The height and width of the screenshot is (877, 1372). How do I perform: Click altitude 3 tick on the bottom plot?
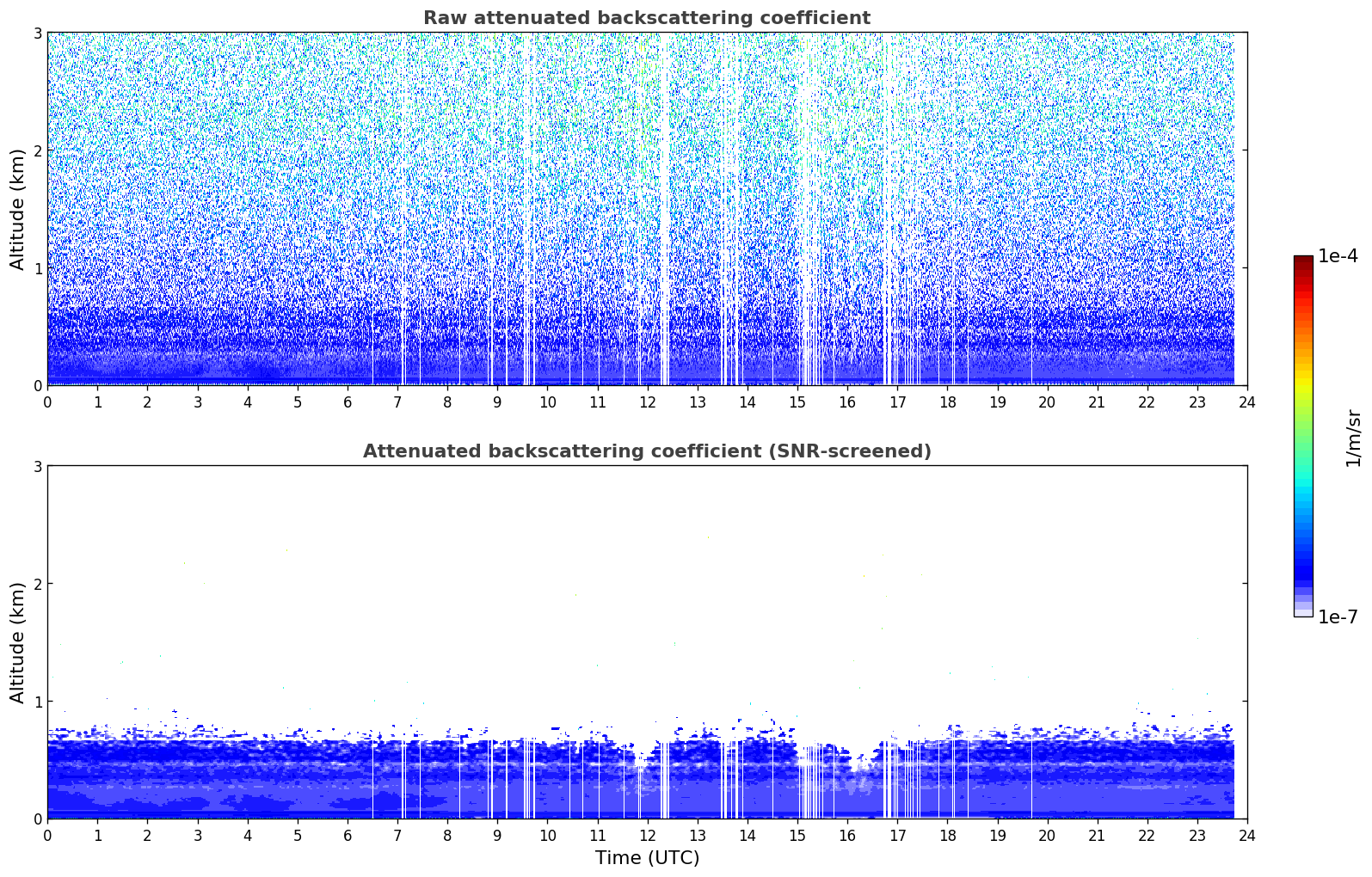click(x=37, y=466)
